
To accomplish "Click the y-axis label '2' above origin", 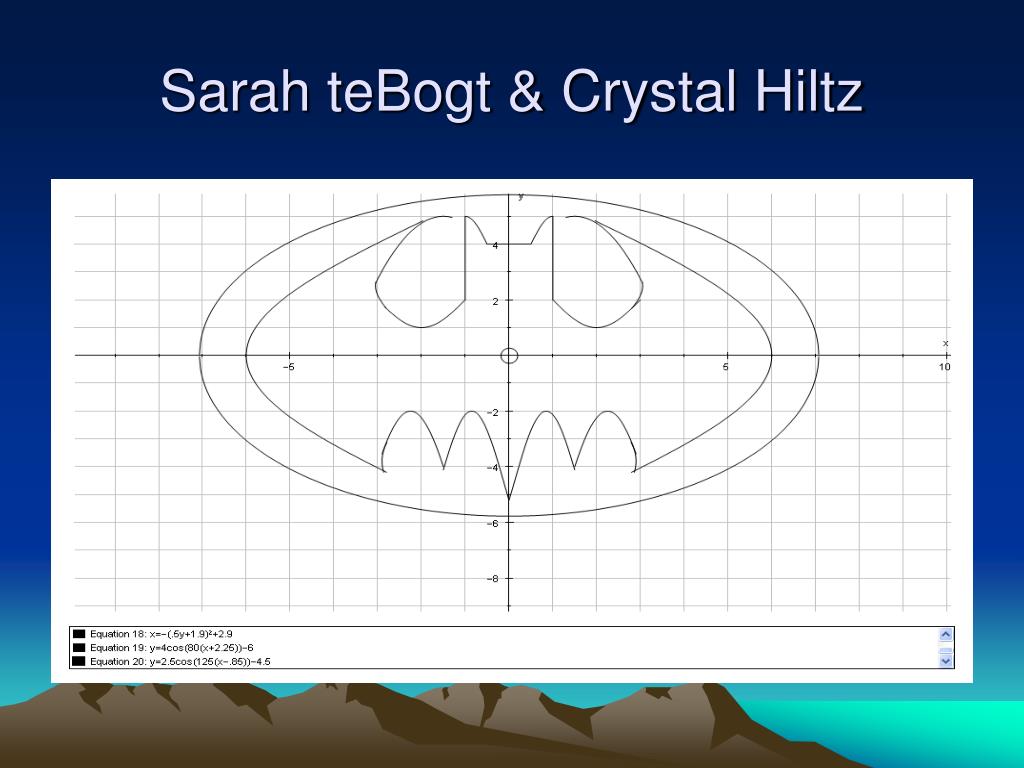I will (495, 301).
